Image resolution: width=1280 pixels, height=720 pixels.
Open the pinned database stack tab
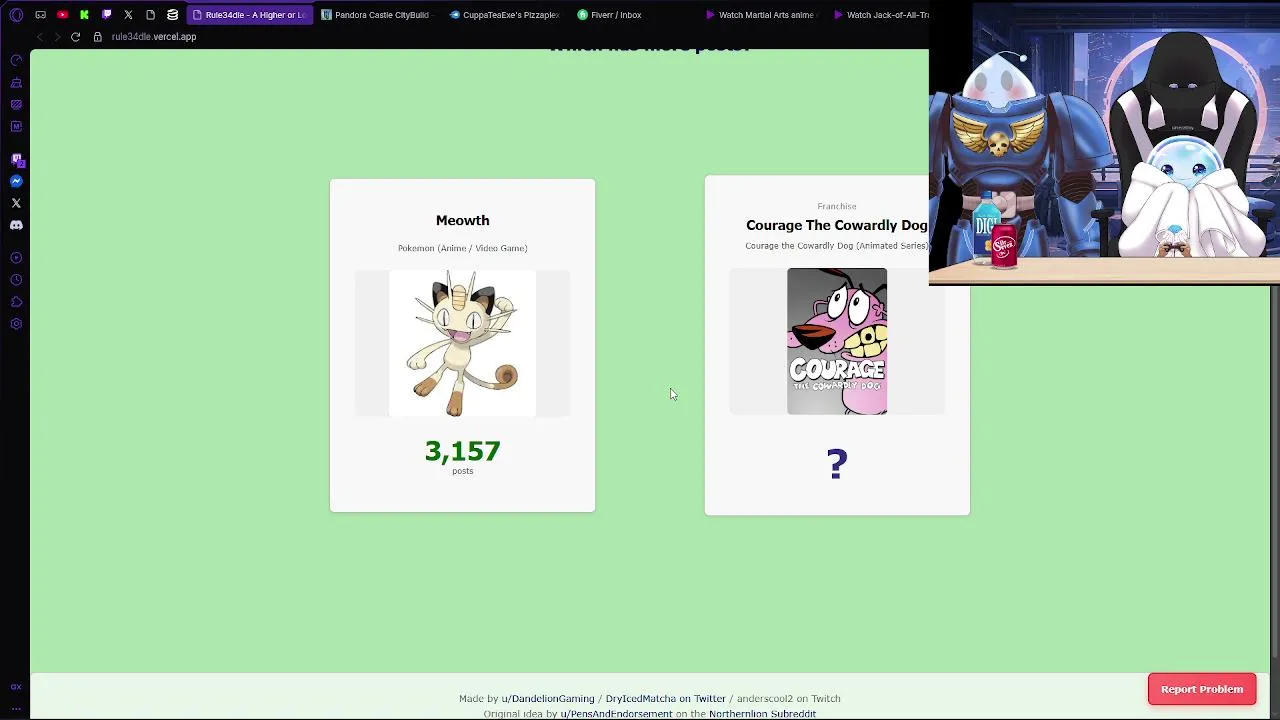172,15
